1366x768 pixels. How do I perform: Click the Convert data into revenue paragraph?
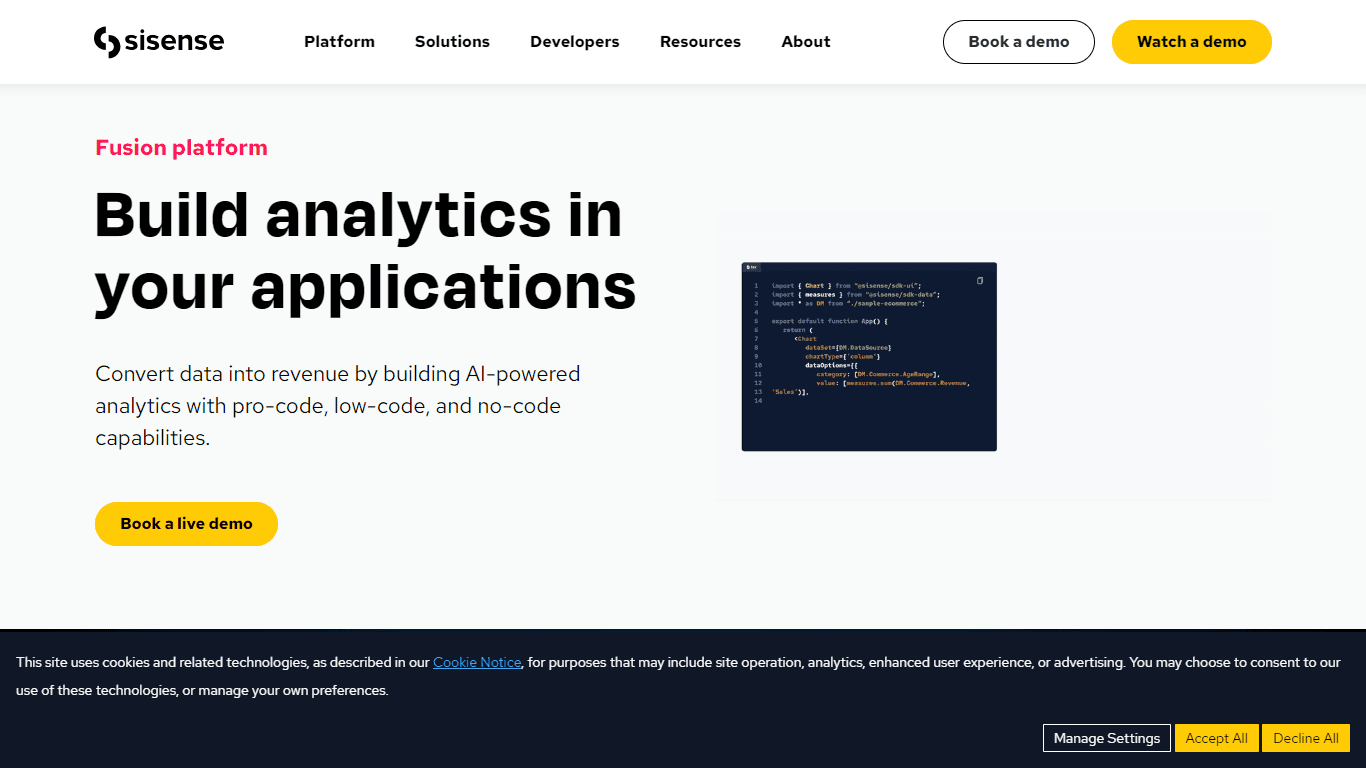click(338, 406)
